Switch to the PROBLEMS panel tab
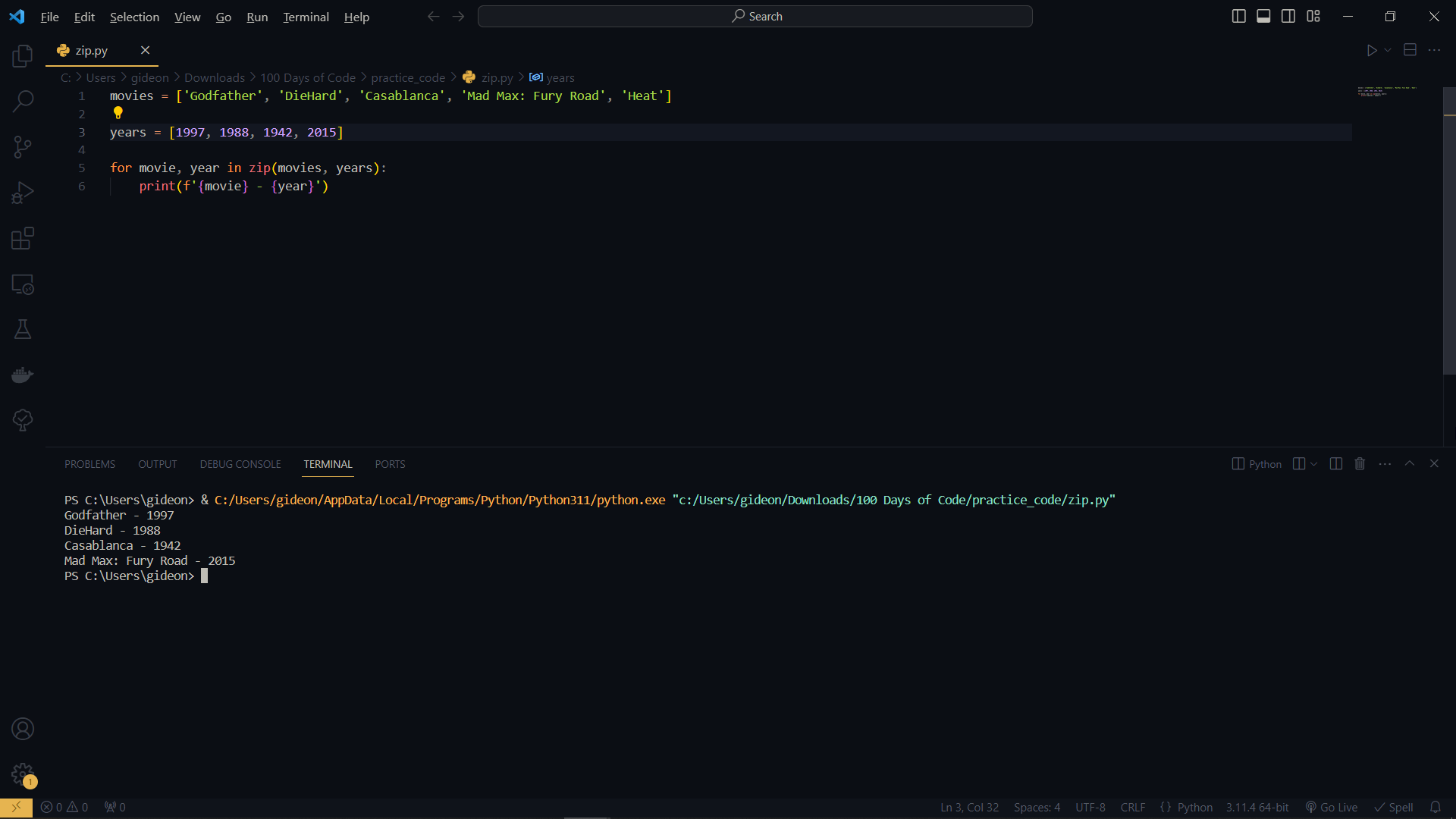Screen dimensions: 1456x819 tap(89, 464)
